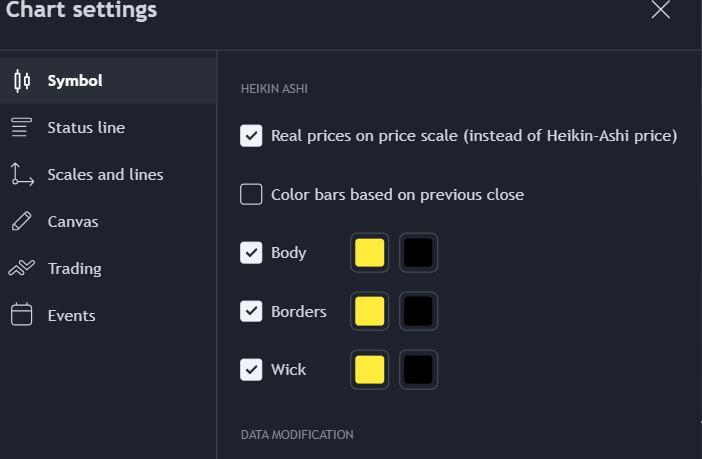Uncheck Real prices on price scale
Viewport: 702px width, 459px height.
point(251,135)
